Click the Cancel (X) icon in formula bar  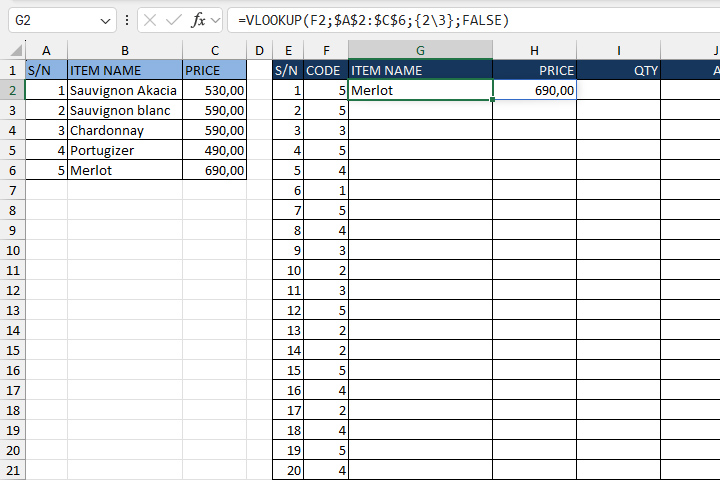pos(150,20)
